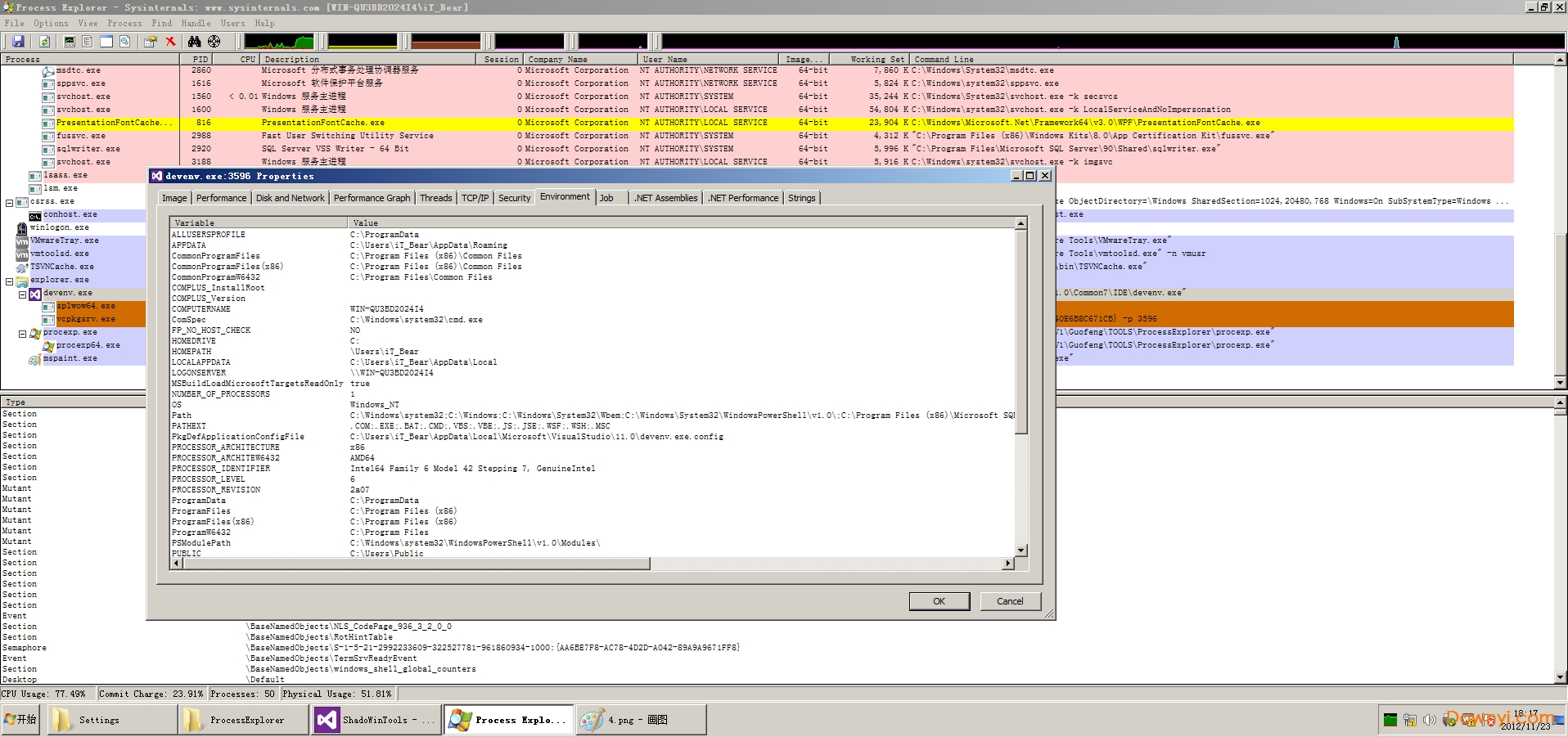Collapse the explorer.exe tree node

pos(10,281)
